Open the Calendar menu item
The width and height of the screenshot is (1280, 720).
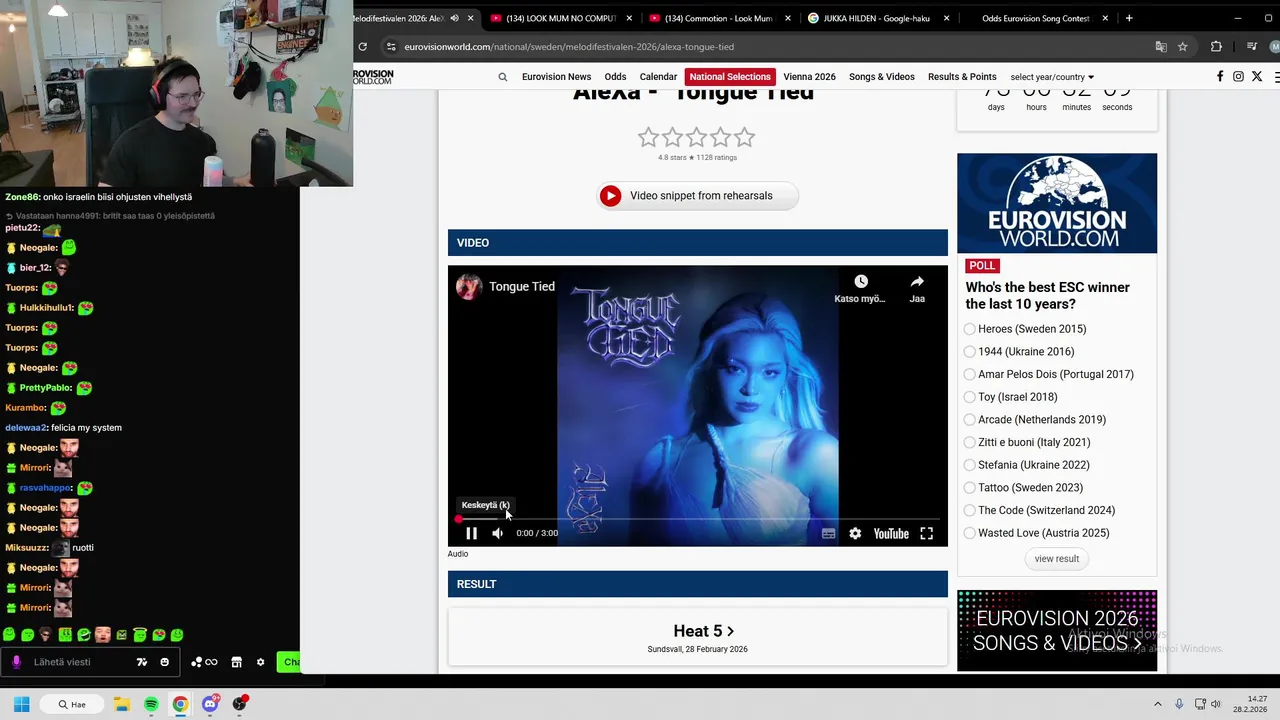[x=658, y=77]
